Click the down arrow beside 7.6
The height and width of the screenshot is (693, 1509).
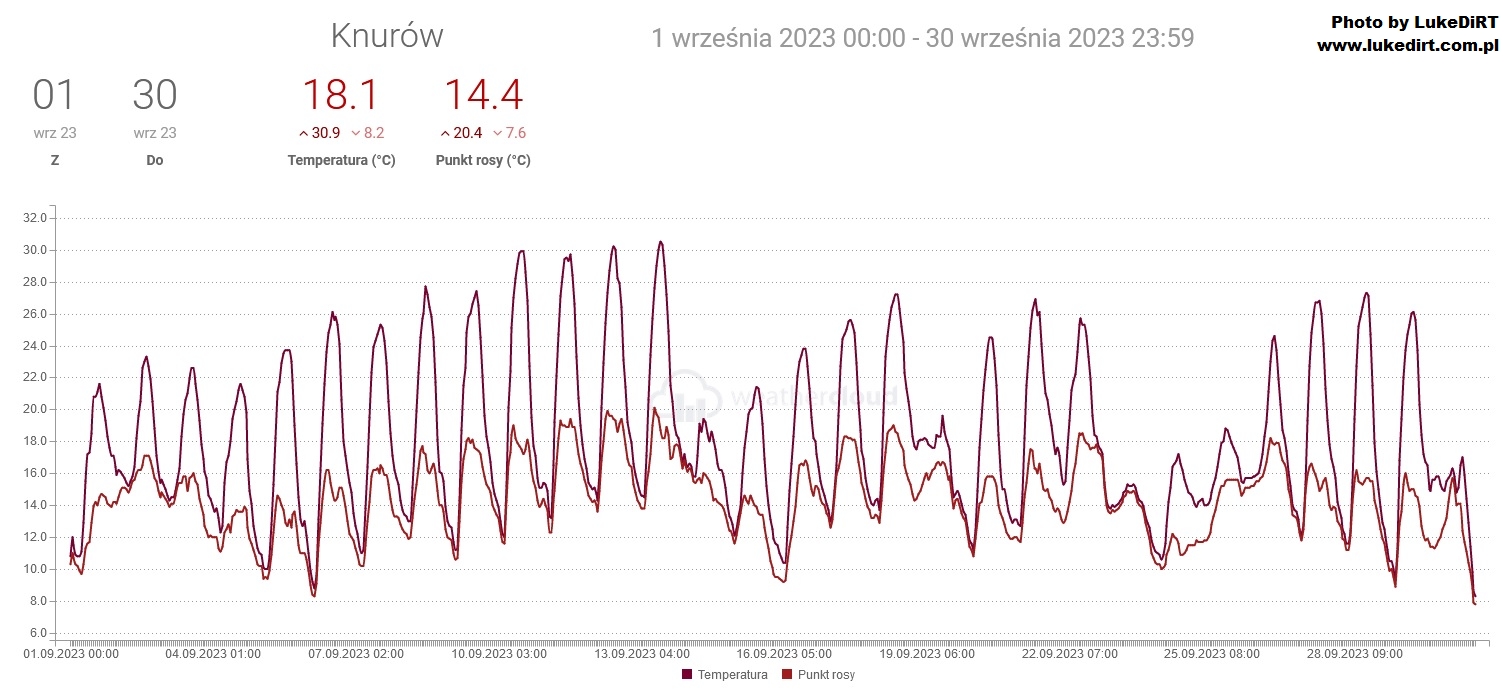[497, 133]
